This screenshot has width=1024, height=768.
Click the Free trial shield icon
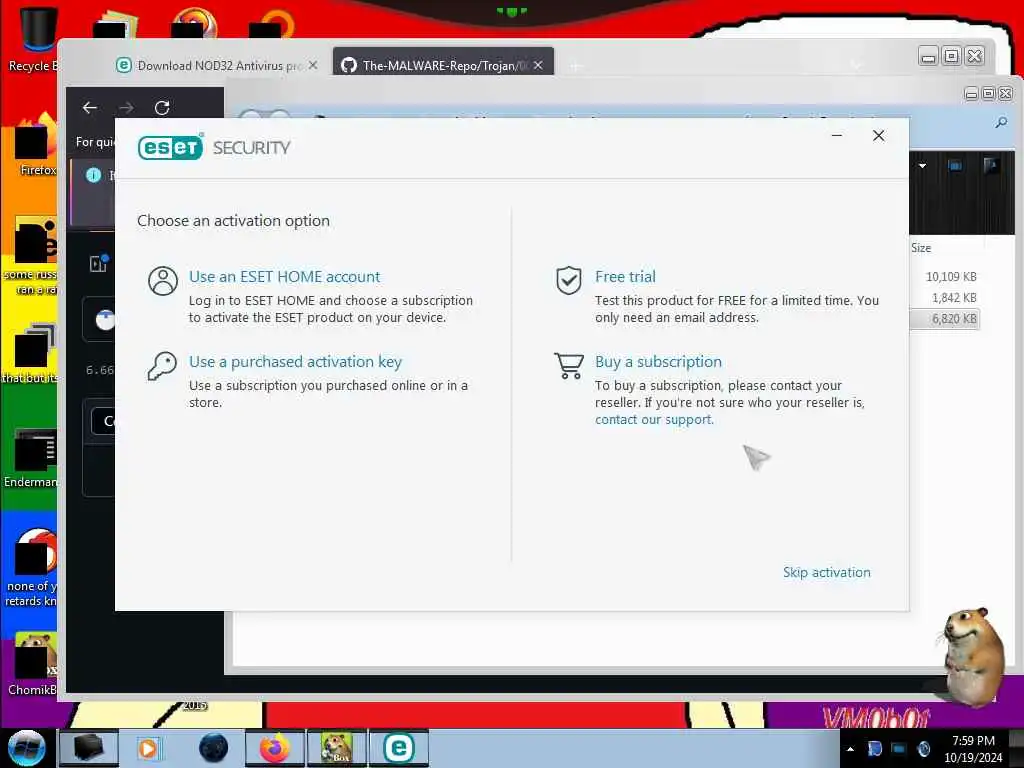coord(569,281)
